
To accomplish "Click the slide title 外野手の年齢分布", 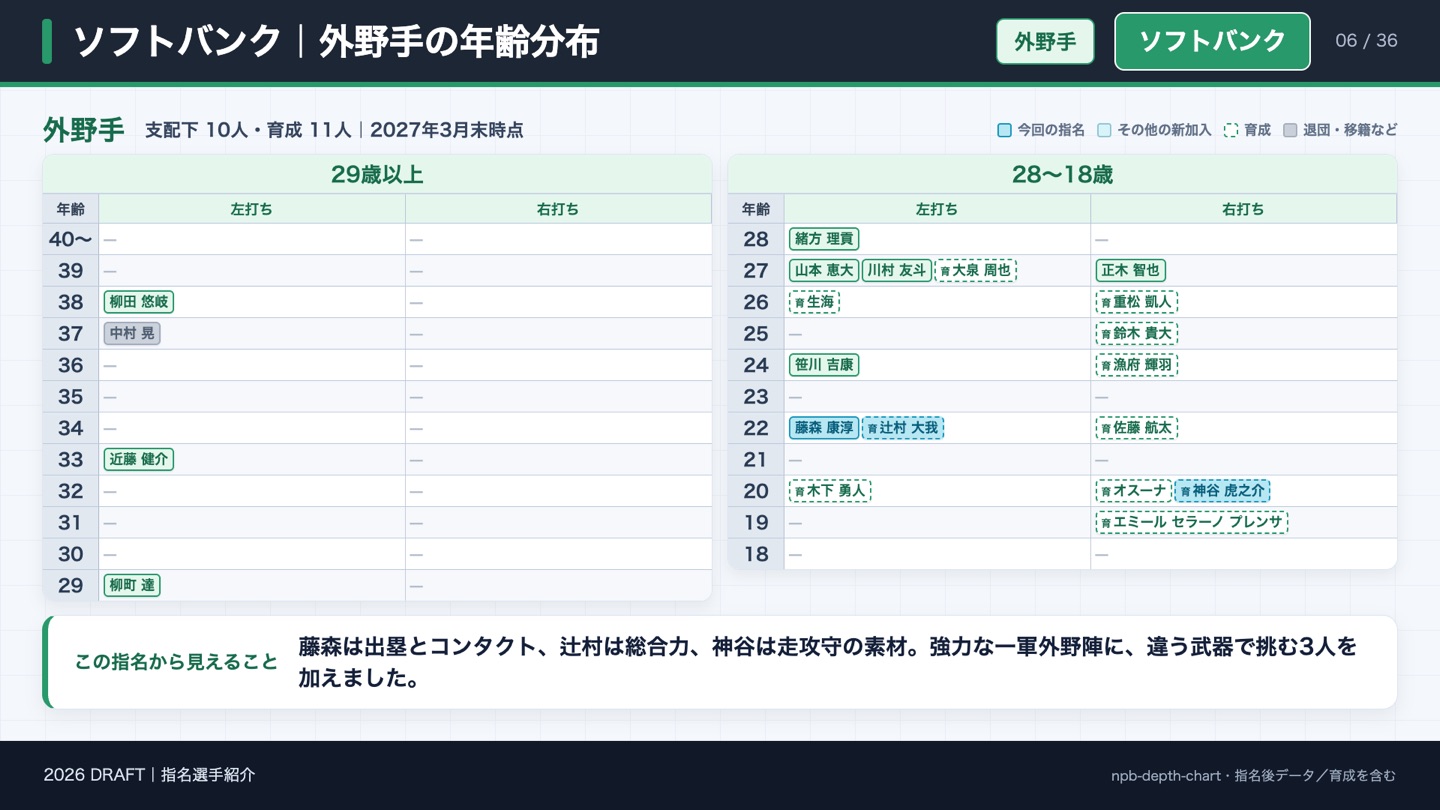I will [x=459, y=42].
